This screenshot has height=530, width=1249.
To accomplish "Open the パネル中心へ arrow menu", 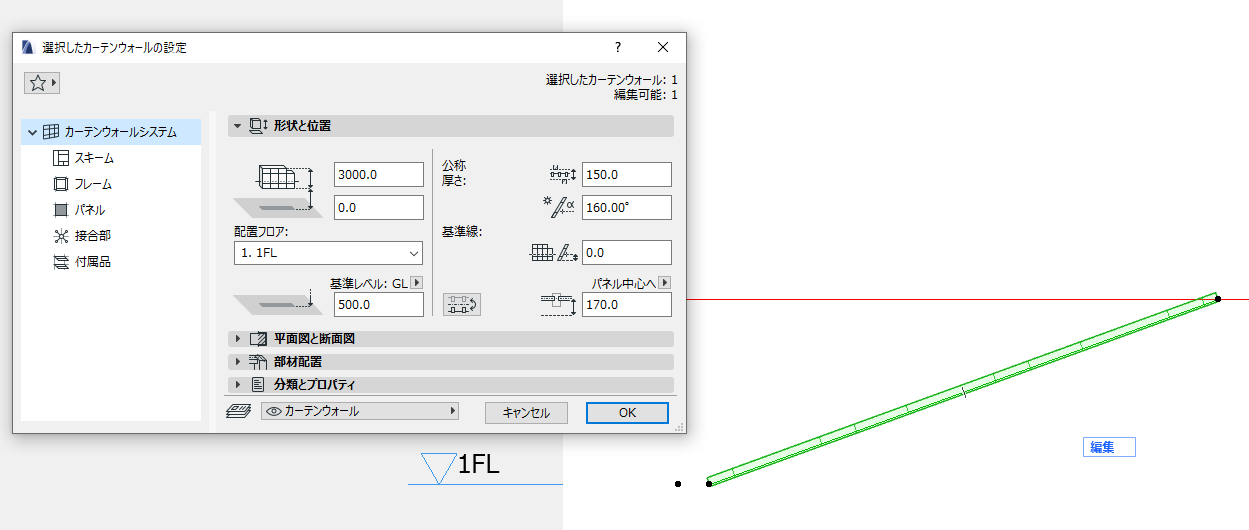I will pos(665,283).
